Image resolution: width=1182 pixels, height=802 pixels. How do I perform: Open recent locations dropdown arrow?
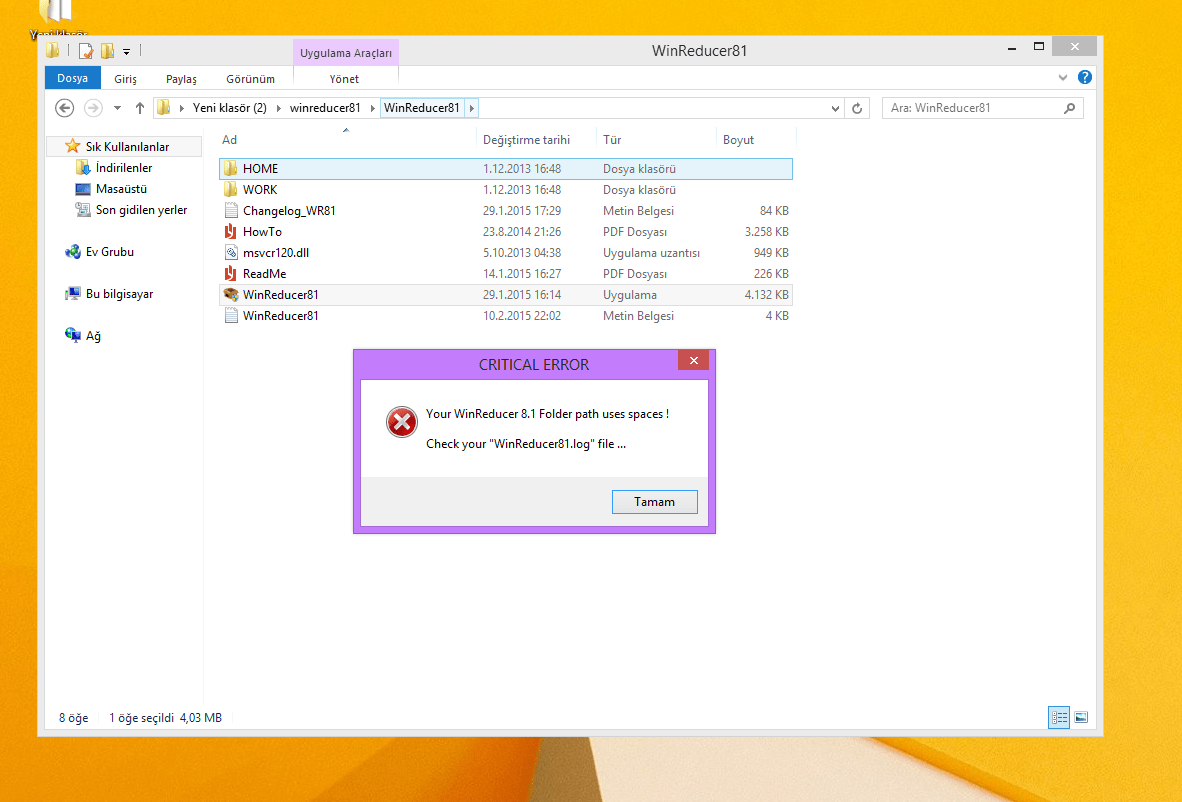pyautogui.click(x=118, y=109)
